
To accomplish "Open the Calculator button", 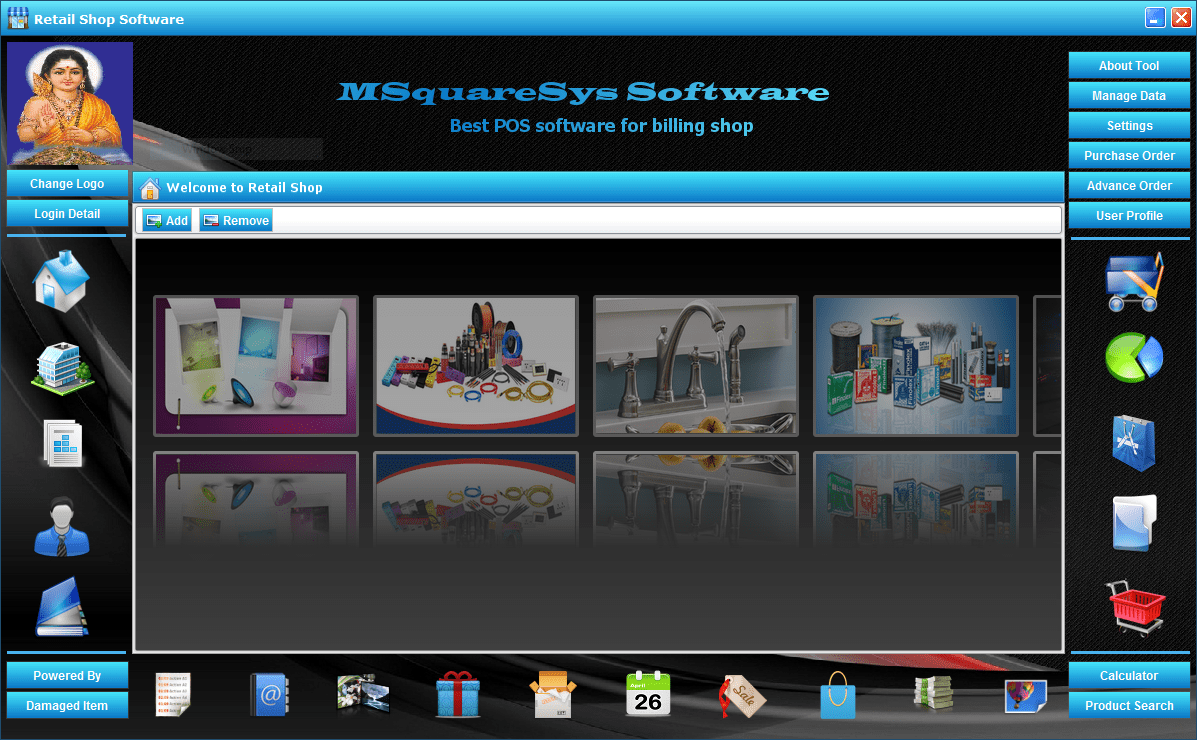I will [x=1129, y=676].
